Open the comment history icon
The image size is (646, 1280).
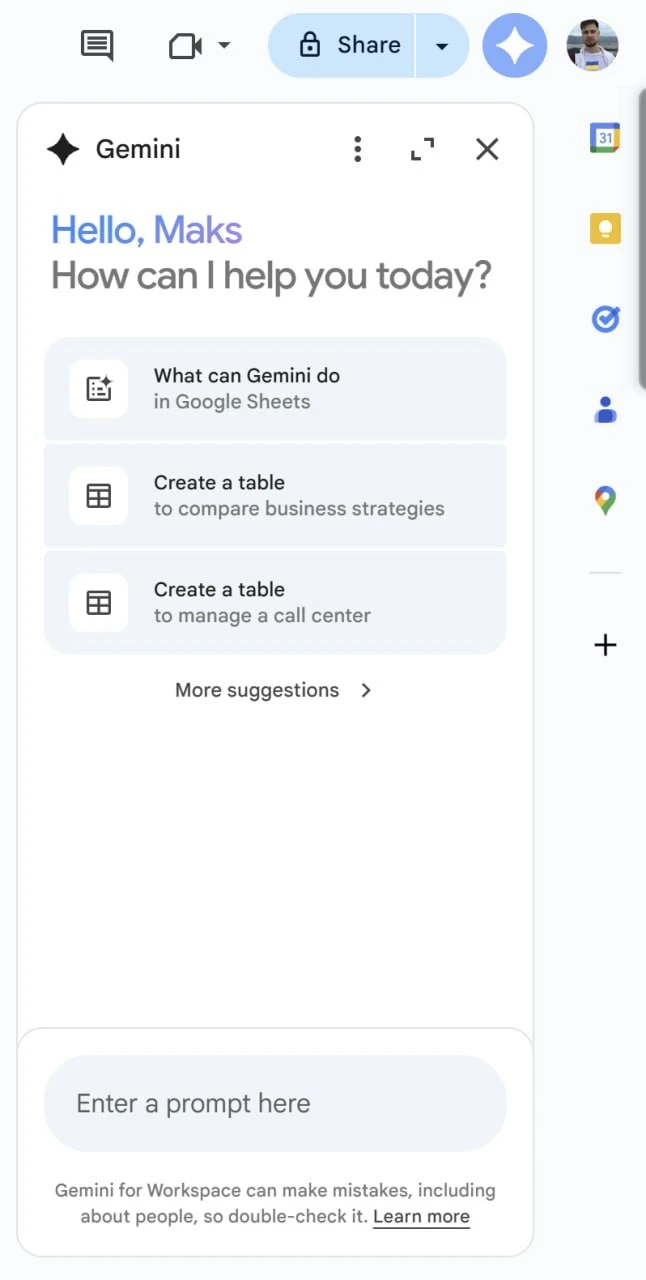[x=97, y=45]
